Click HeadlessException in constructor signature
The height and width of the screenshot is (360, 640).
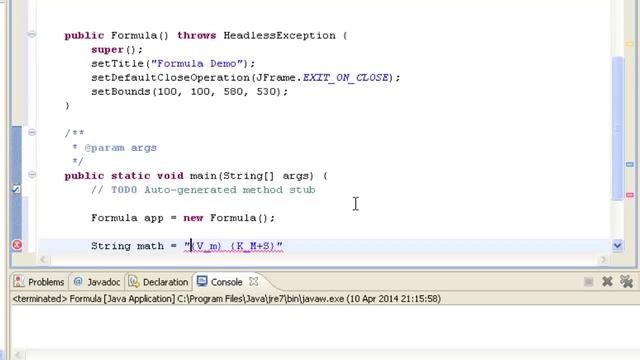280,36
